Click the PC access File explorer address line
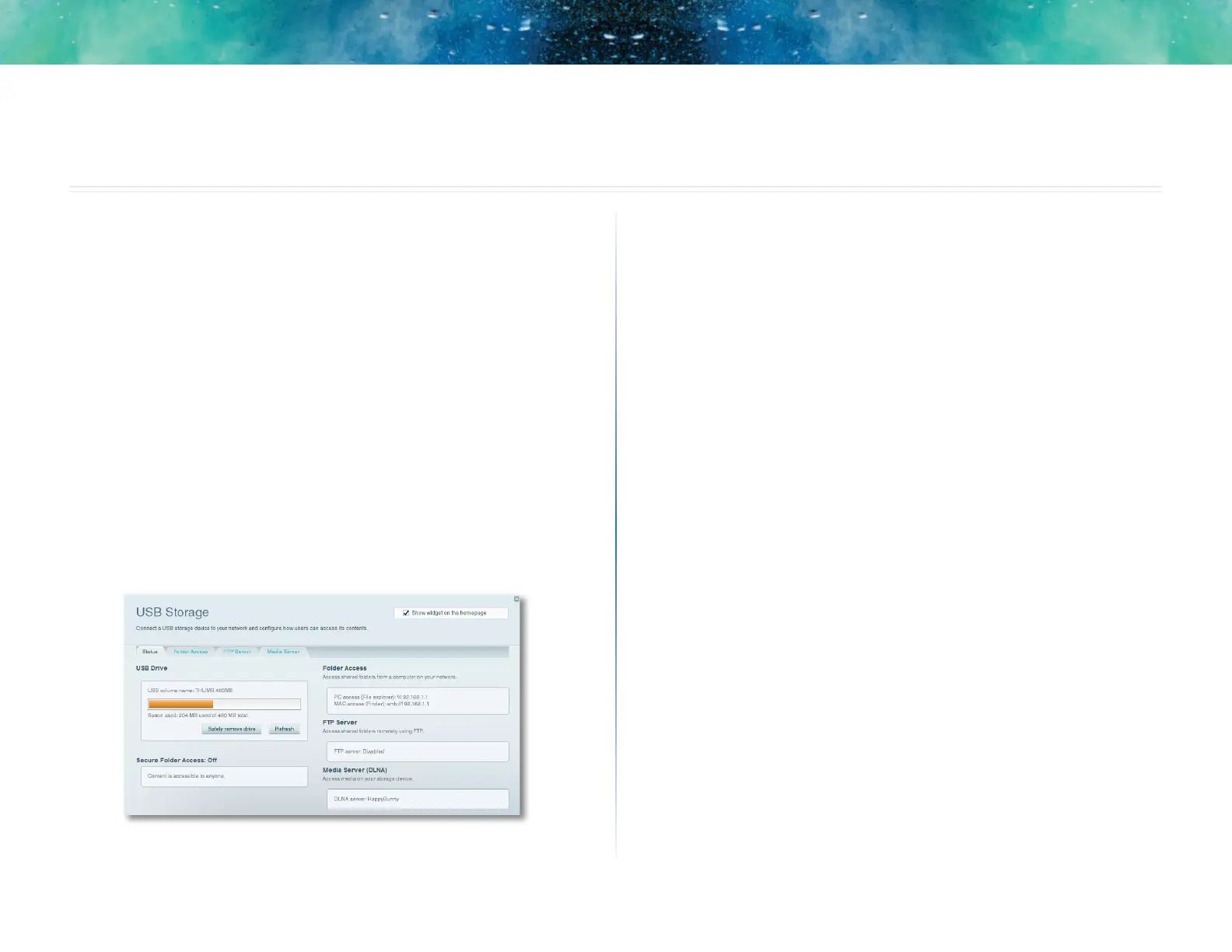This screenshot has width=1232, height=952. (x=381, y=698)
